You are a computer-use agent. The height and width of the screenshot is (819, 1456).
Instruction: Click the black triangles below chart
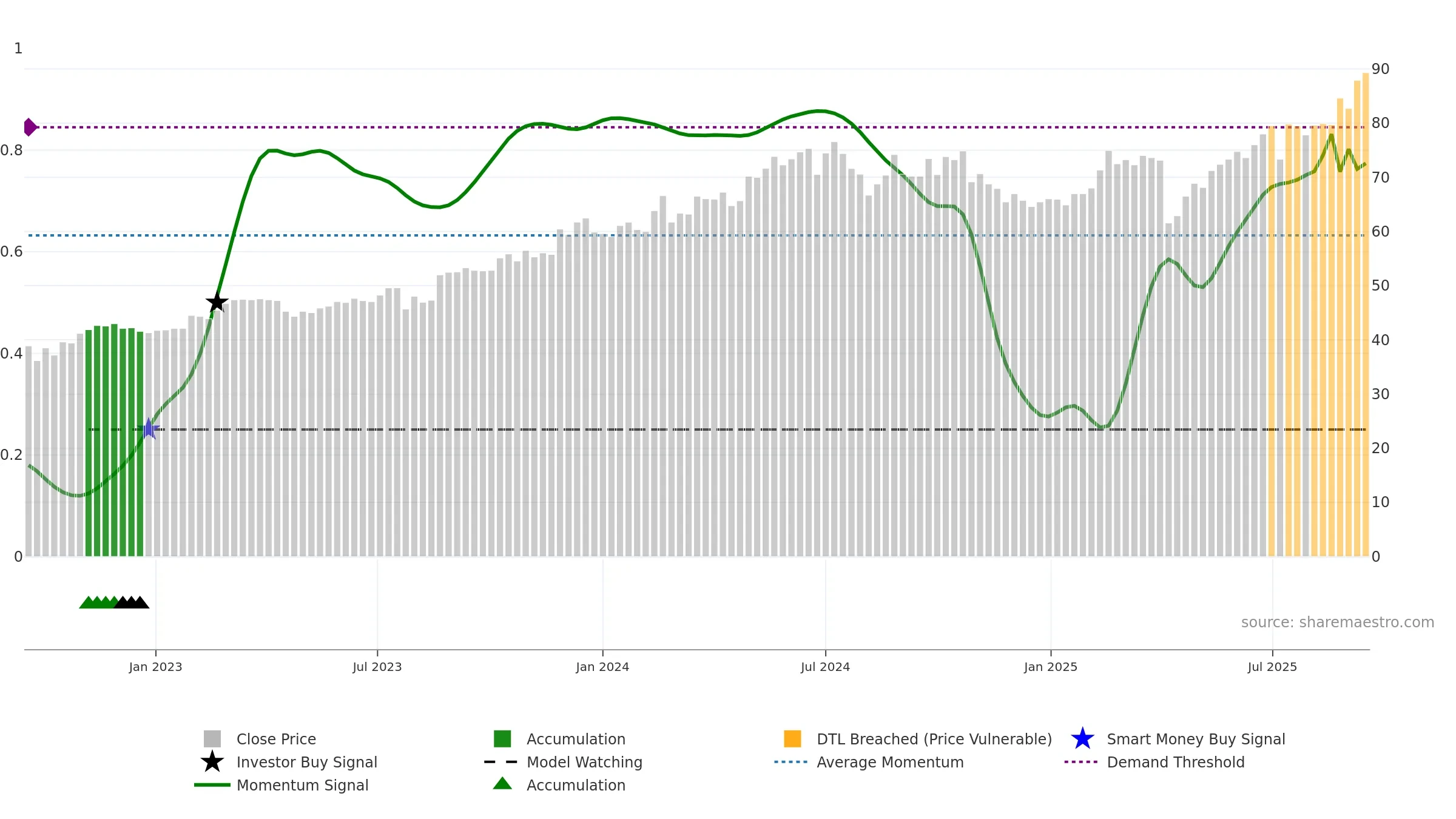[132, 602]
